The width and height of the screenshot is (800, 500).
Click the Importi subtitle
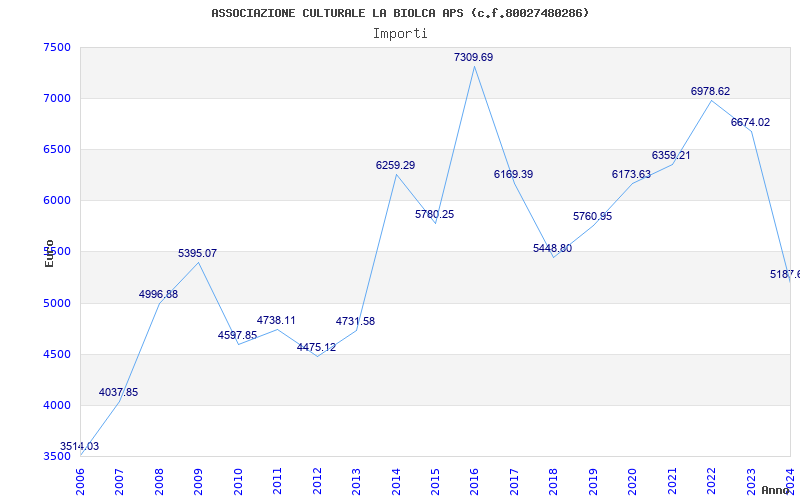(x=400, y=34)
